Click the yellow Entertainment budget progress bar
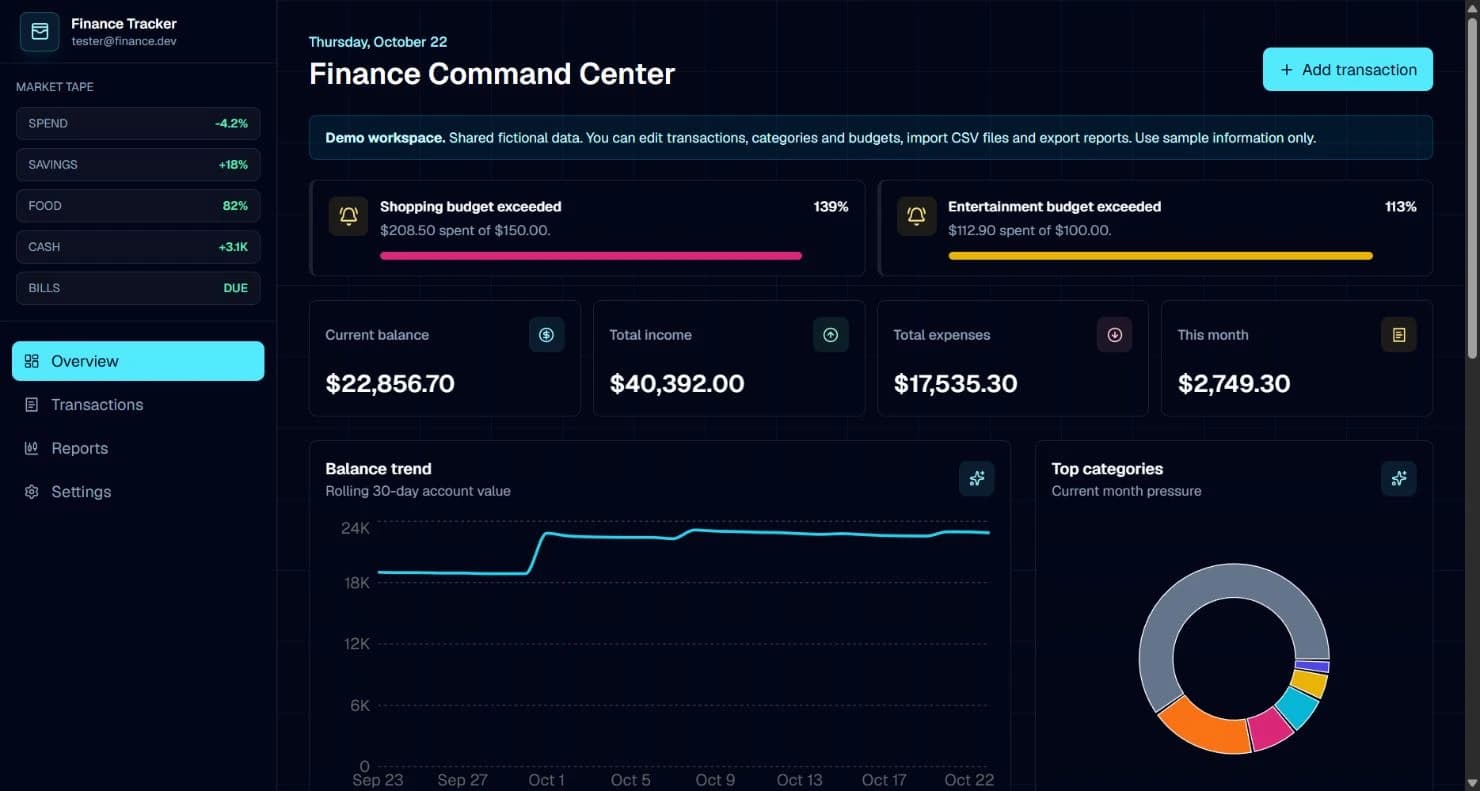The image size is (1480, 791). click(x=1160, y=256)
